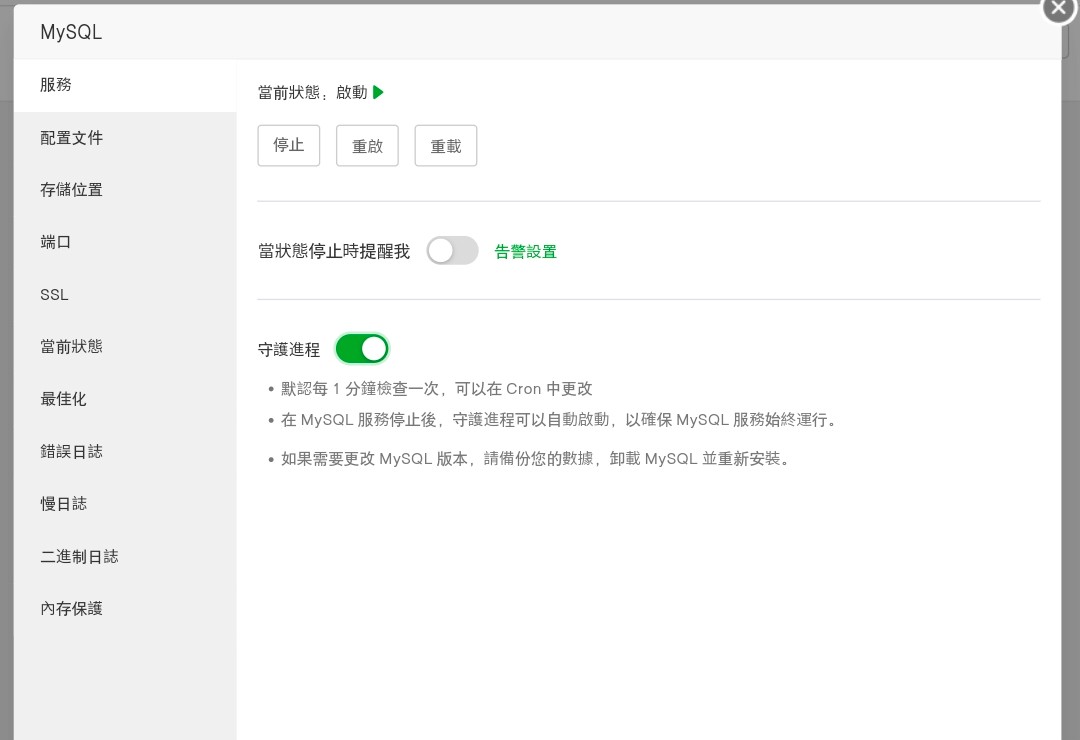Screen dimensions: 1080x740
Task: Click the 守護進程可以自動啟動 note
Action: point(559,420)
